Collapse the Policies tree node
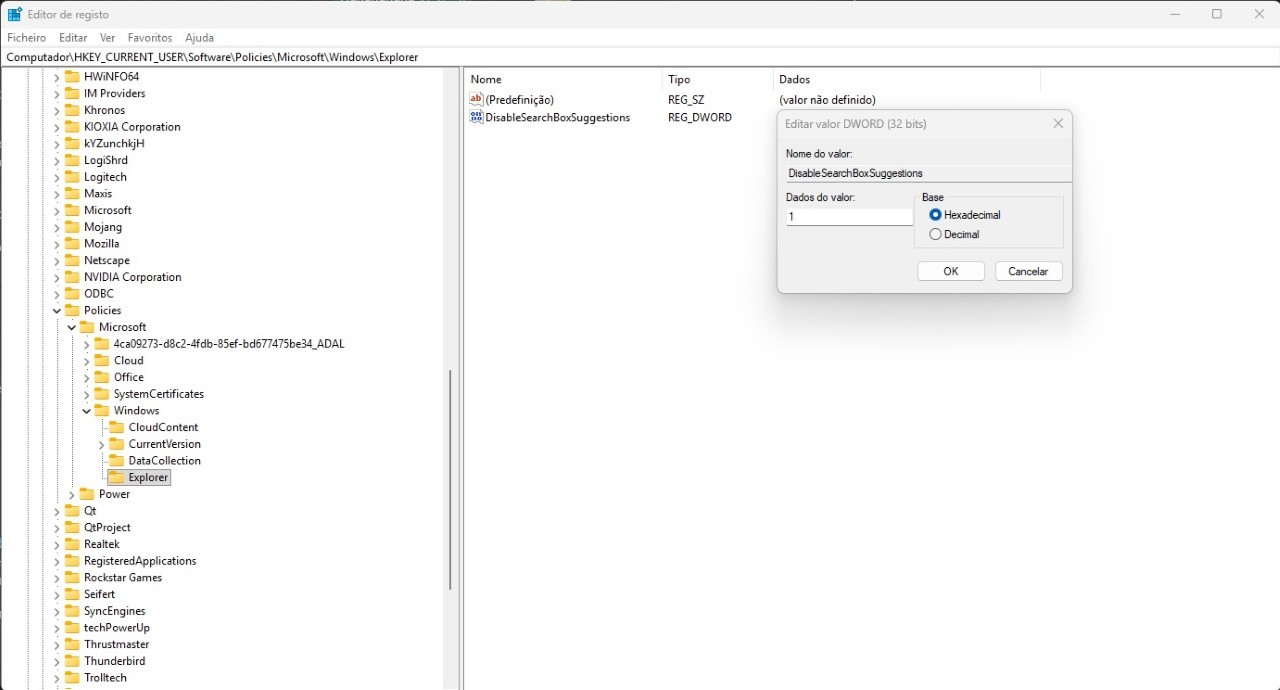This screenshot has height=690, width=1280. (x=57, y=311)
